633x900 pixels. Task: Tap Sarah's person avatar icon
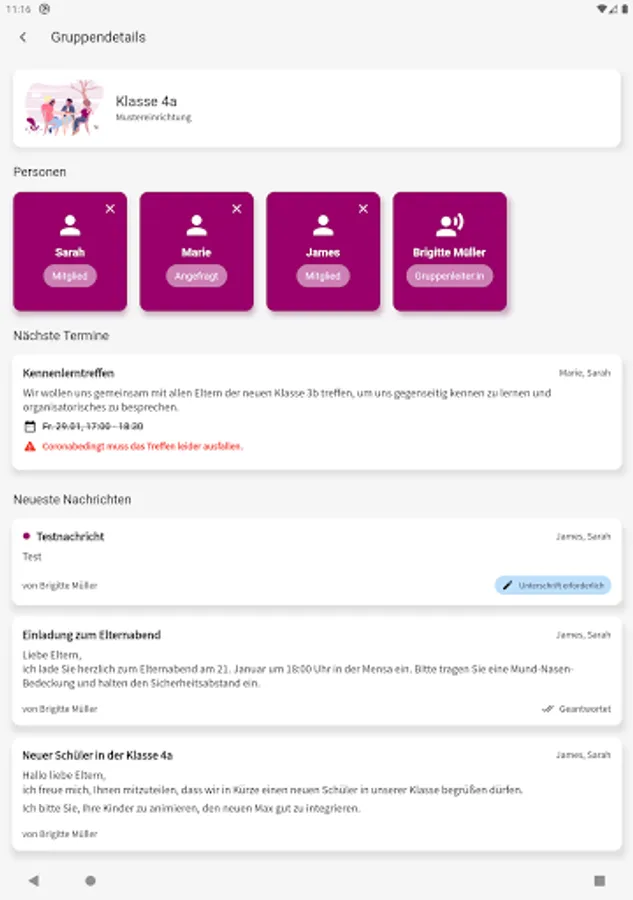(x=70, y=225)
